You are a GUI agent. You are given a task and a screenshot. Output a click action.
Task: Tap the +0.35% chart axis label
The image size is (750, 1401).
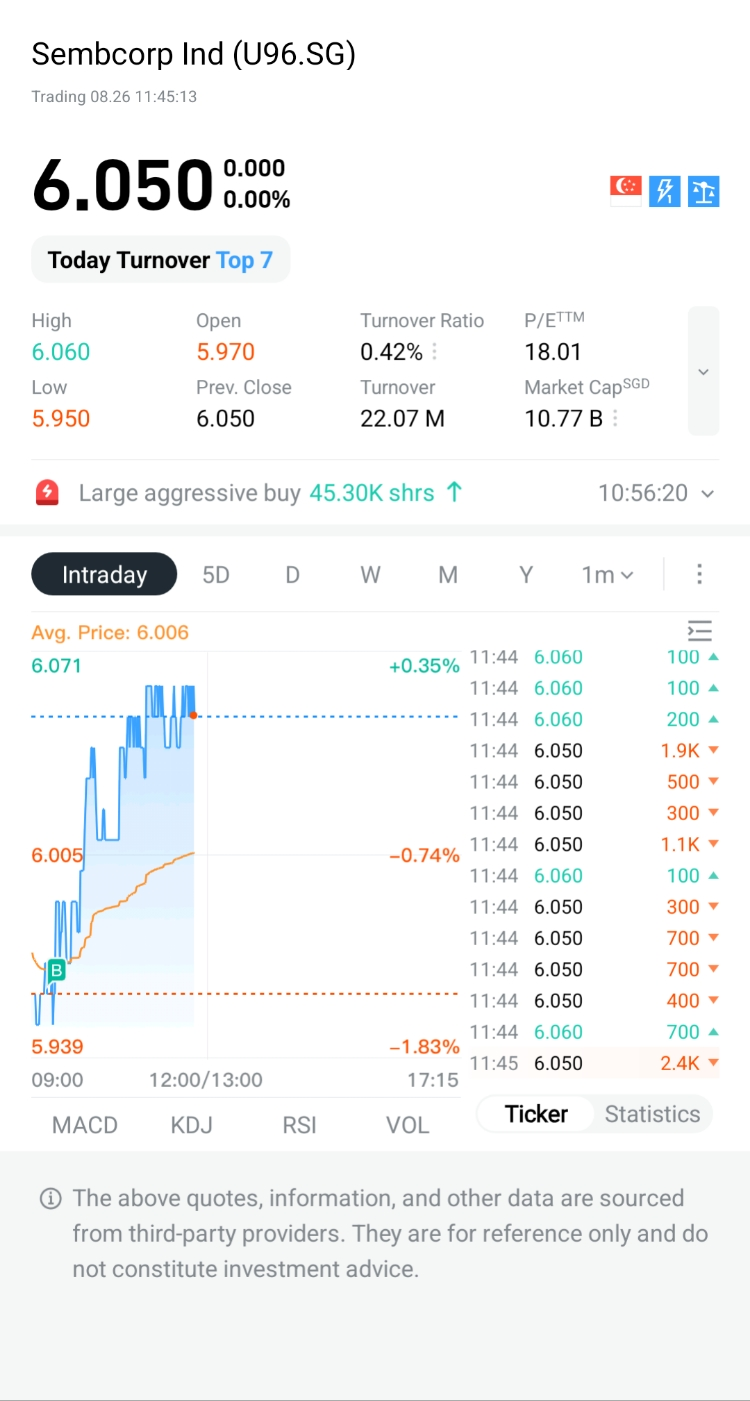click(424, 666)
